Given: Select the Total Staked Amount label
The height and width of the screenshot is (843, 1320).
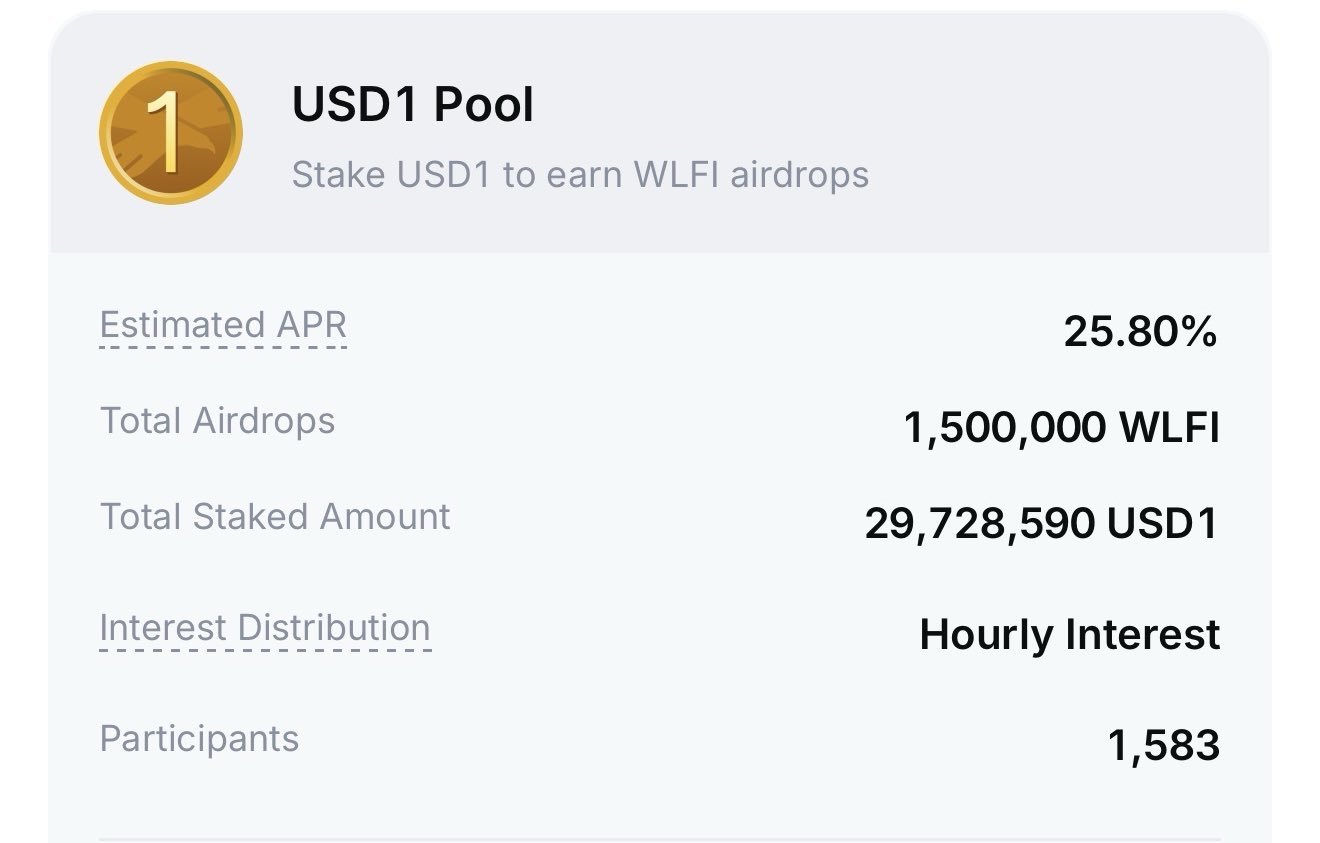Looking at the screenshot, I should pos(275,517).
